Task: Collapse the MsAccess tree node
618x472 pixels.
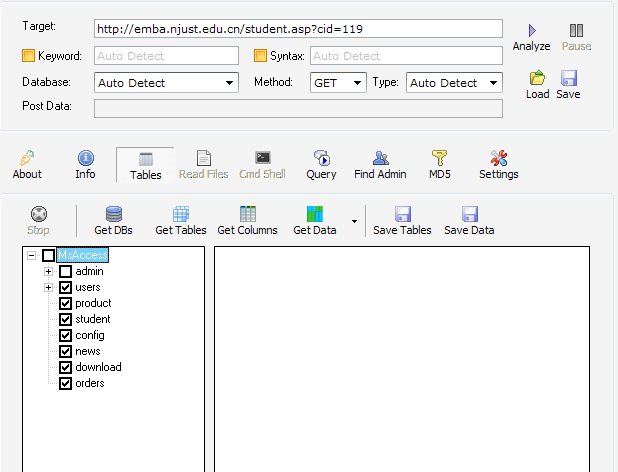Action: (x=32, y=255)
